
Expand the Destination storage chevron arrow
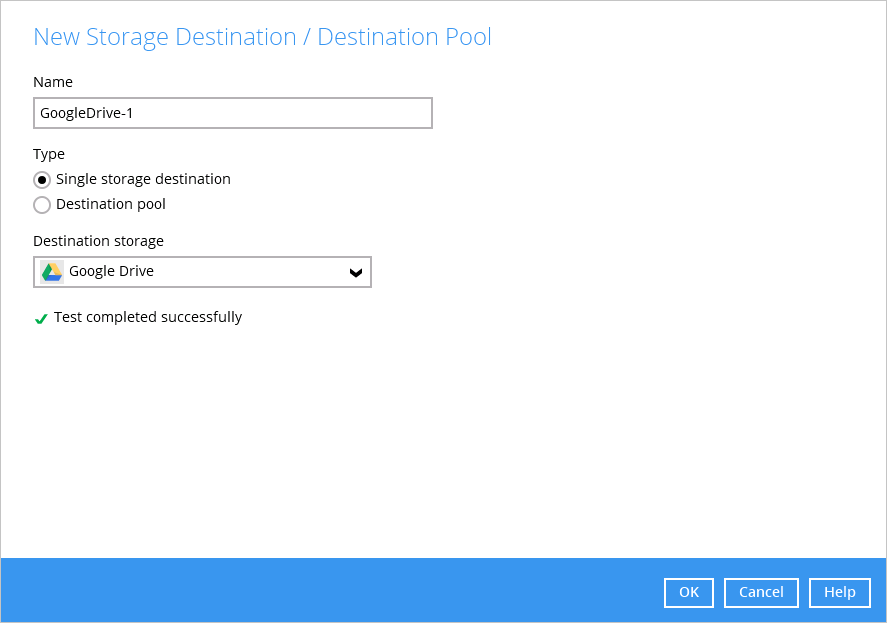point(356,273)
